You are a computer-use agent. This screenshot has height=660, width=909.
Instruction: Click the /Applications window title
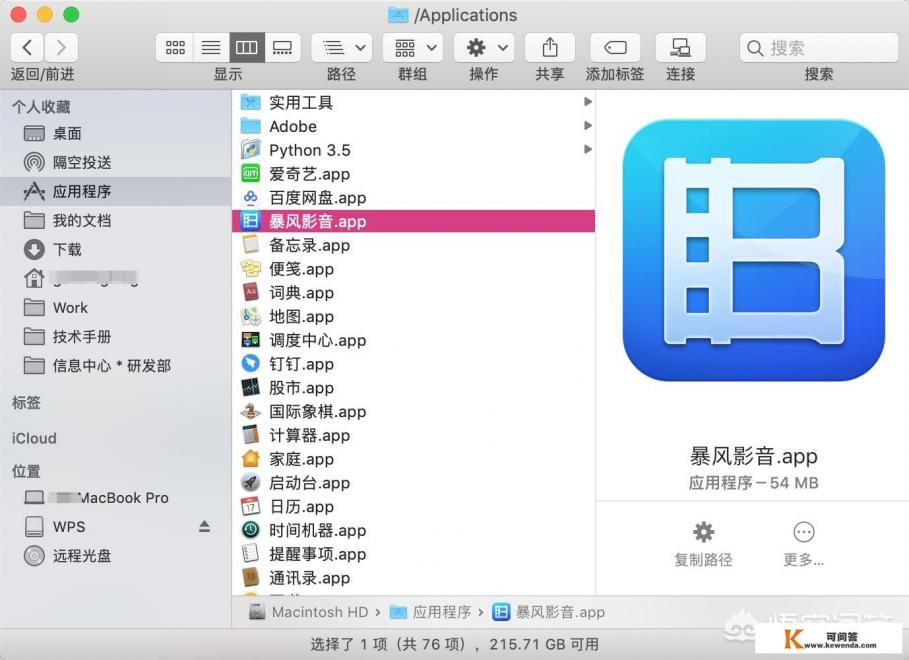click(x=453, y=15)
